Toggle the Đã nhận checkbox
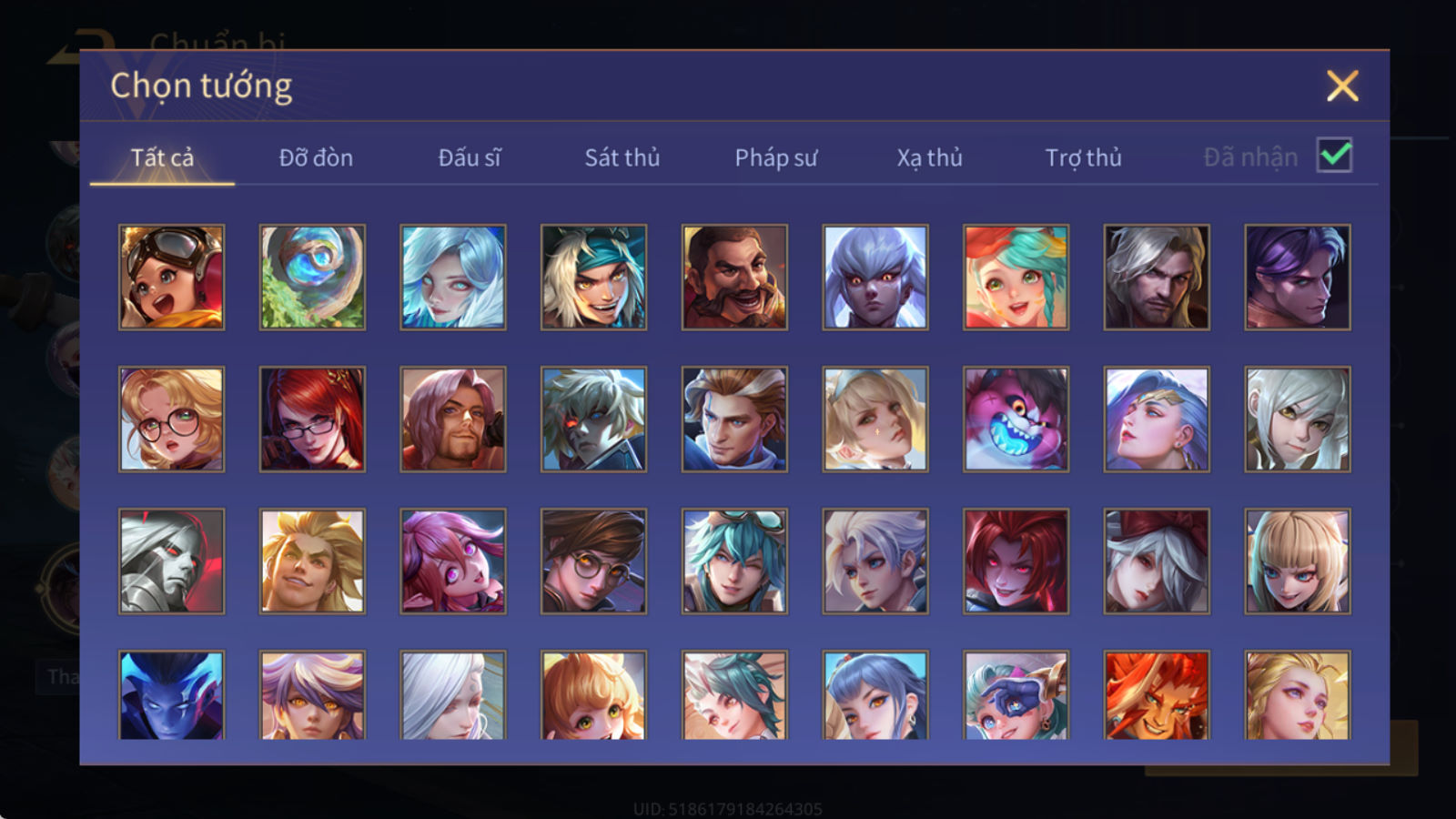The height and width of the screenshot is (819, 1456). [x=1335, y=156]
